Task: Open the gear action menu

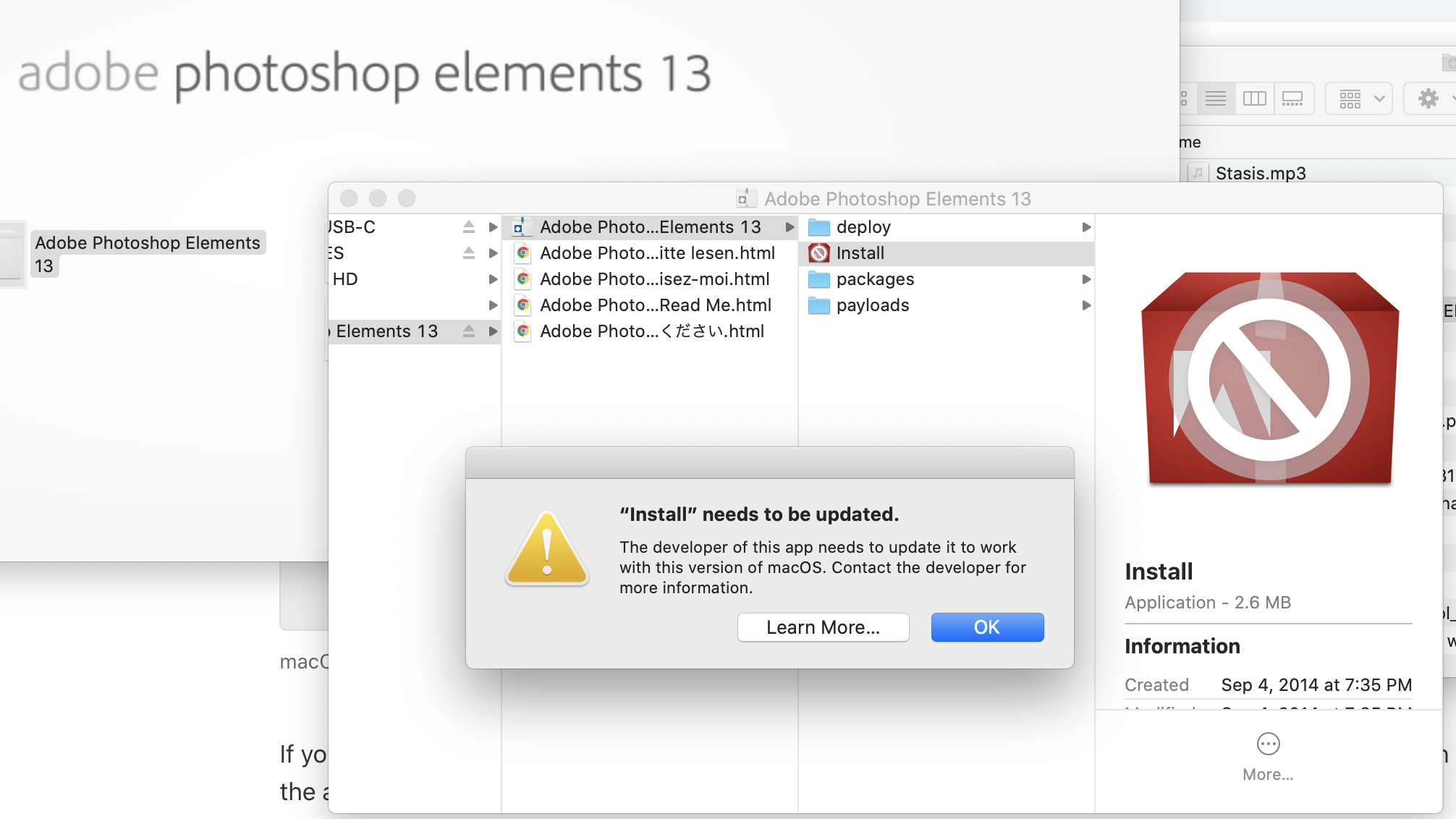Action: coord(1429,98)
